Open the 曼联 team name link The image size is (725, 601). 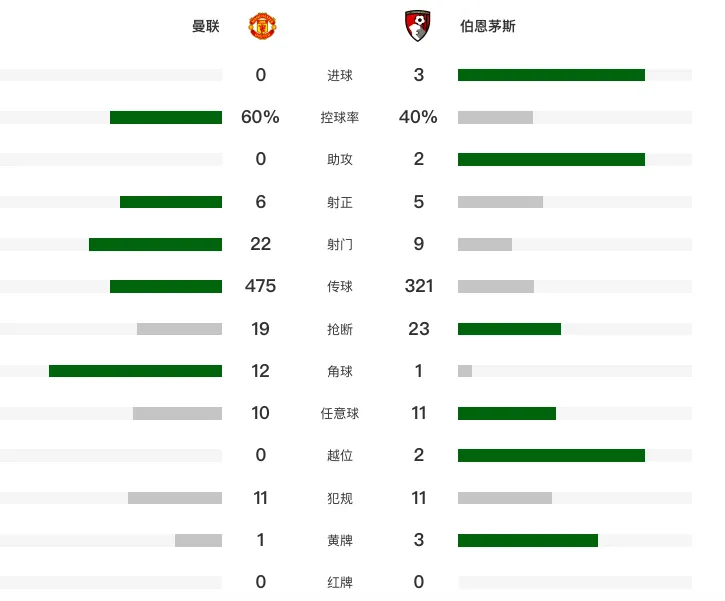tap(206, 26)
